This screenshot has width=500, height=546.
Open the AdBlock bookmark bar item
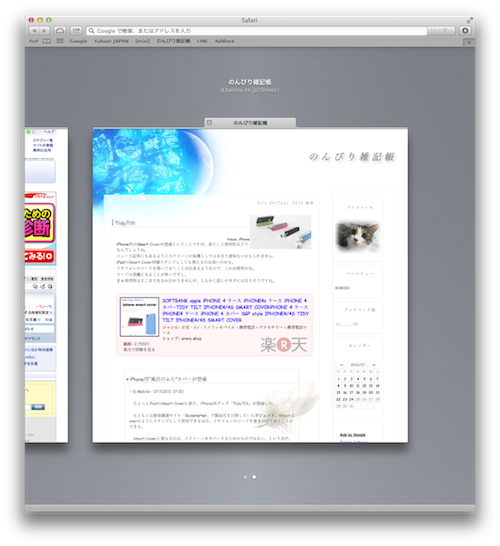224,41
